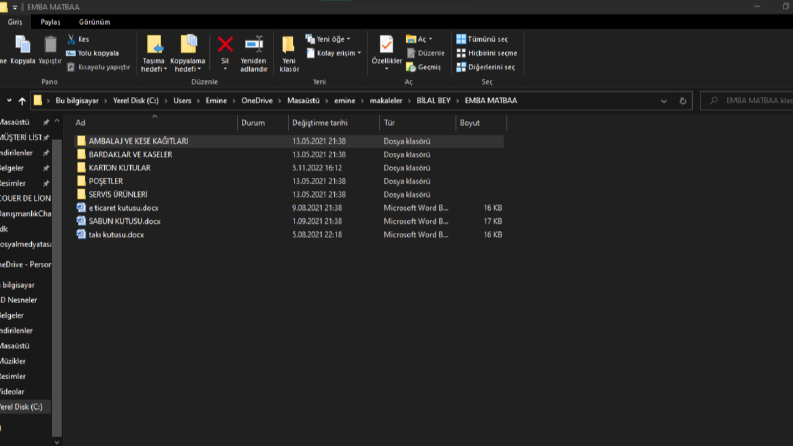Switch to the Görünüm ribbon tab

(x=94, y=22)
